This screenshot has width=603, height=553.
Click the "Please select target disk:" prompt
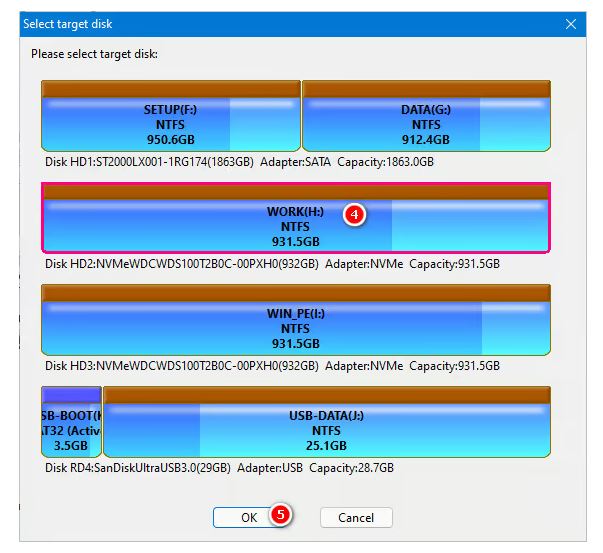[94, 53]
